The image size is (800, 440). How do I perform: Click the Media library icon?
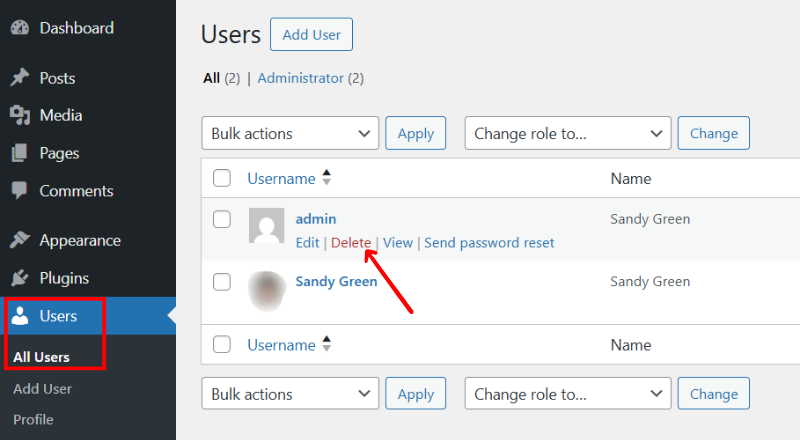20,115
